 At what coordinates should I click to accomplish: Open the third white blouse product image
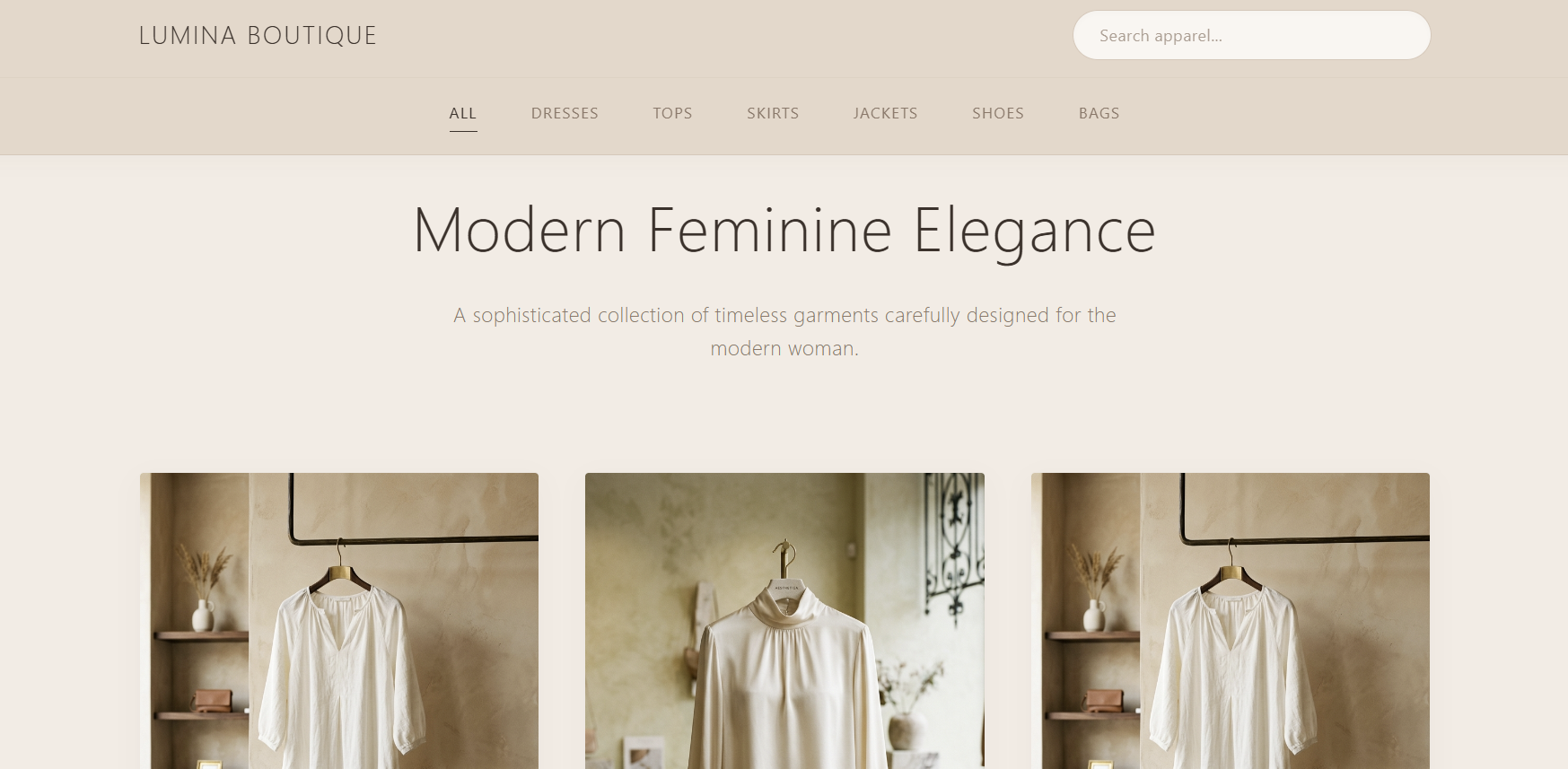1231,621
